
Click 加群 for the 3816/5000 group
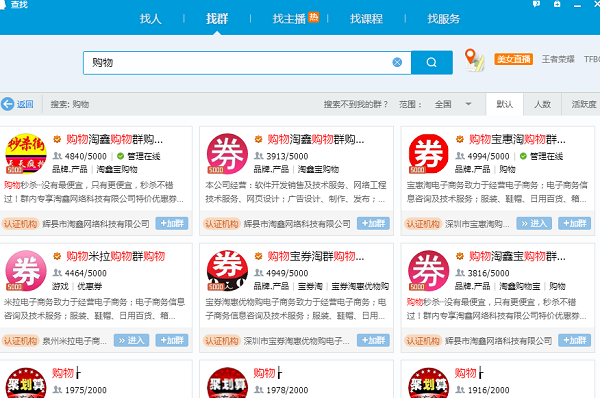pyautogui.click(x=574, y=340)
